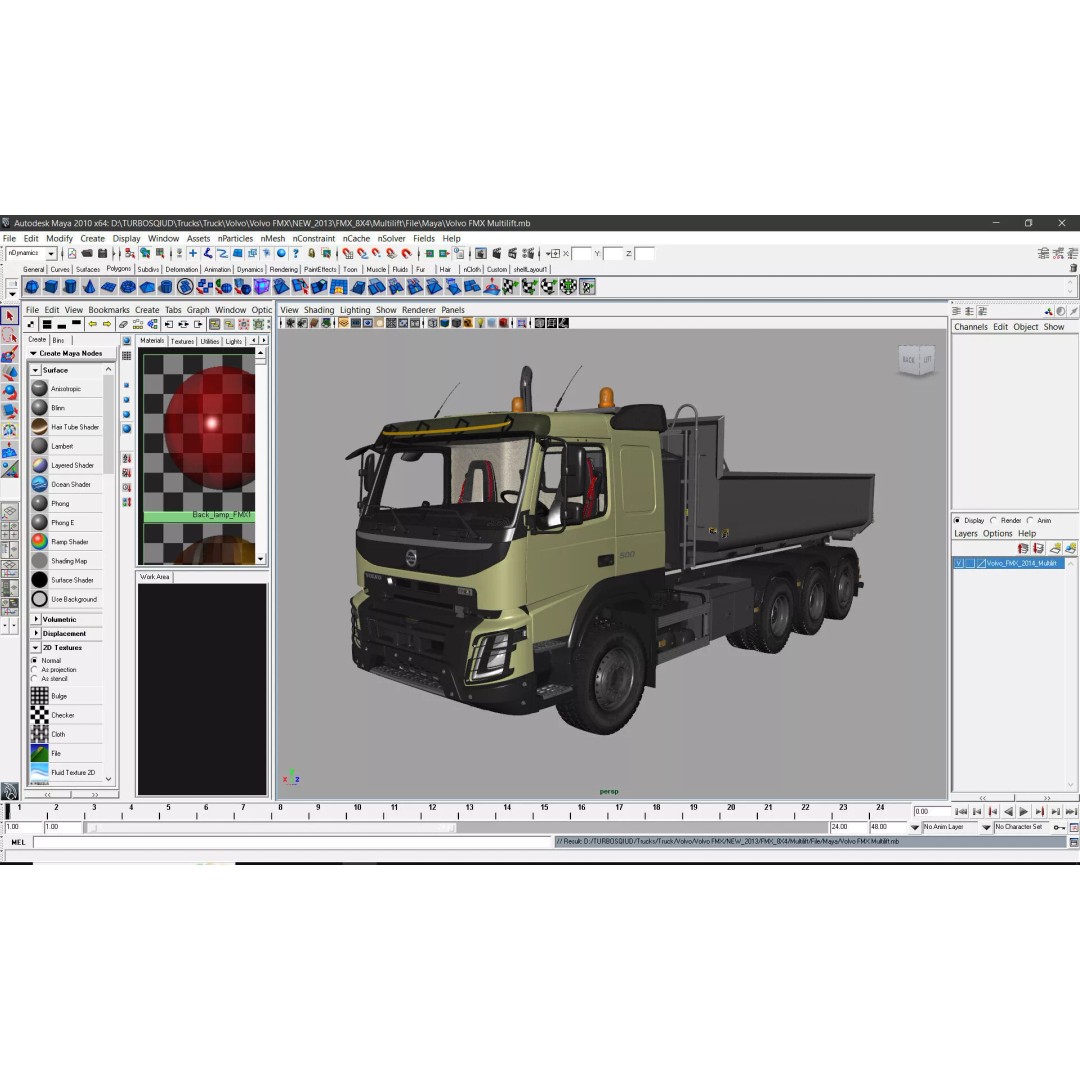Image resolution: width=1080 pixels, height=1080 pixels.
Task: Create an Ocean Shader node
Action: tap(67, 484)
